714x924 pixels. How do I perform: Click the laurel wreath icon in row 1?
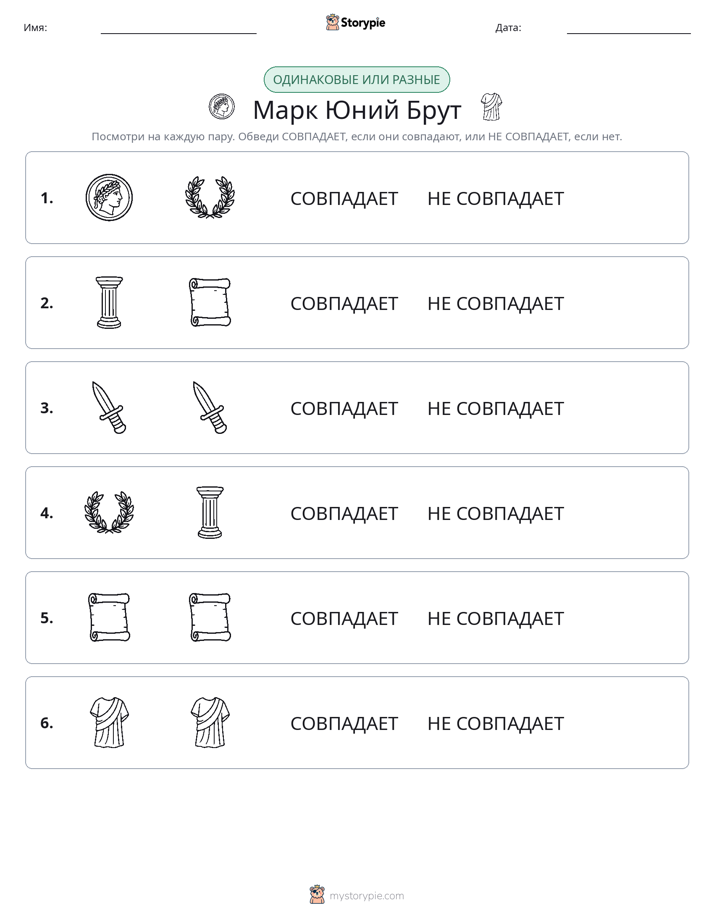210,197
